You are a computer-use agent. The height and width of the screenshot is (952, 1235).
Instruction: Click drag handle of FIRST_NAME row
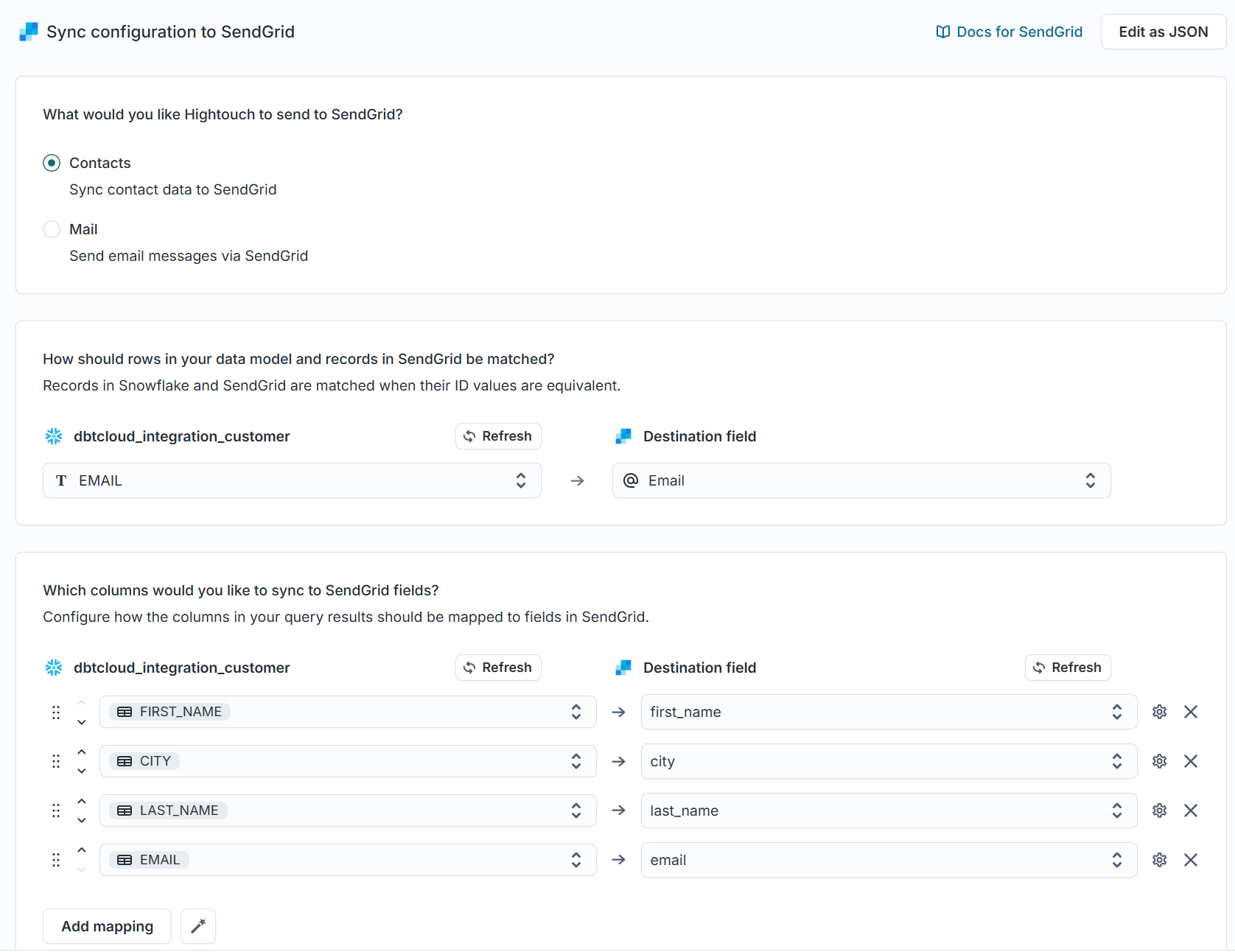(56, 713)
